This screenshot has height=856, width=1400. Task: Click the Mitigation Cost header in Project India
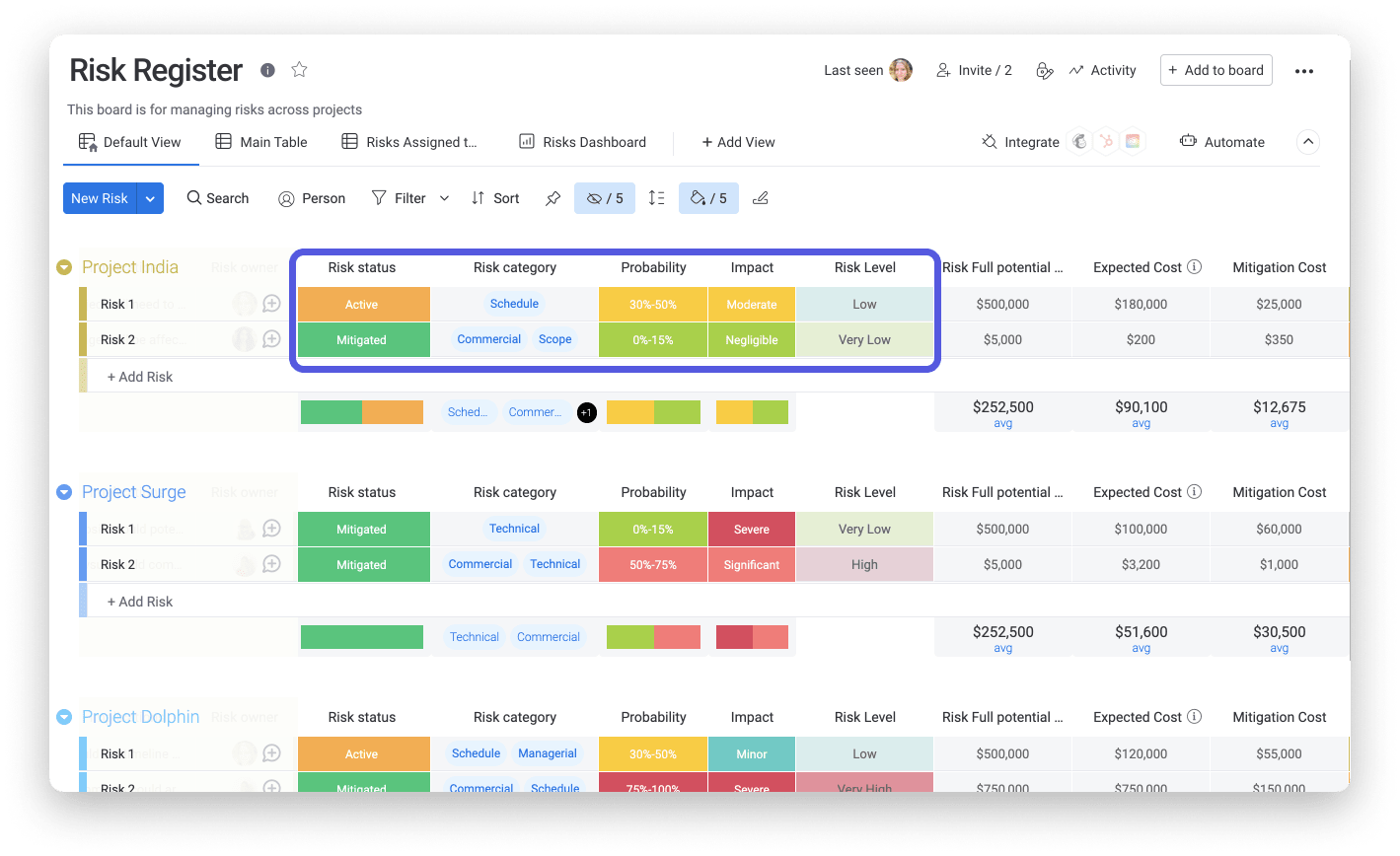(1280, 267)
